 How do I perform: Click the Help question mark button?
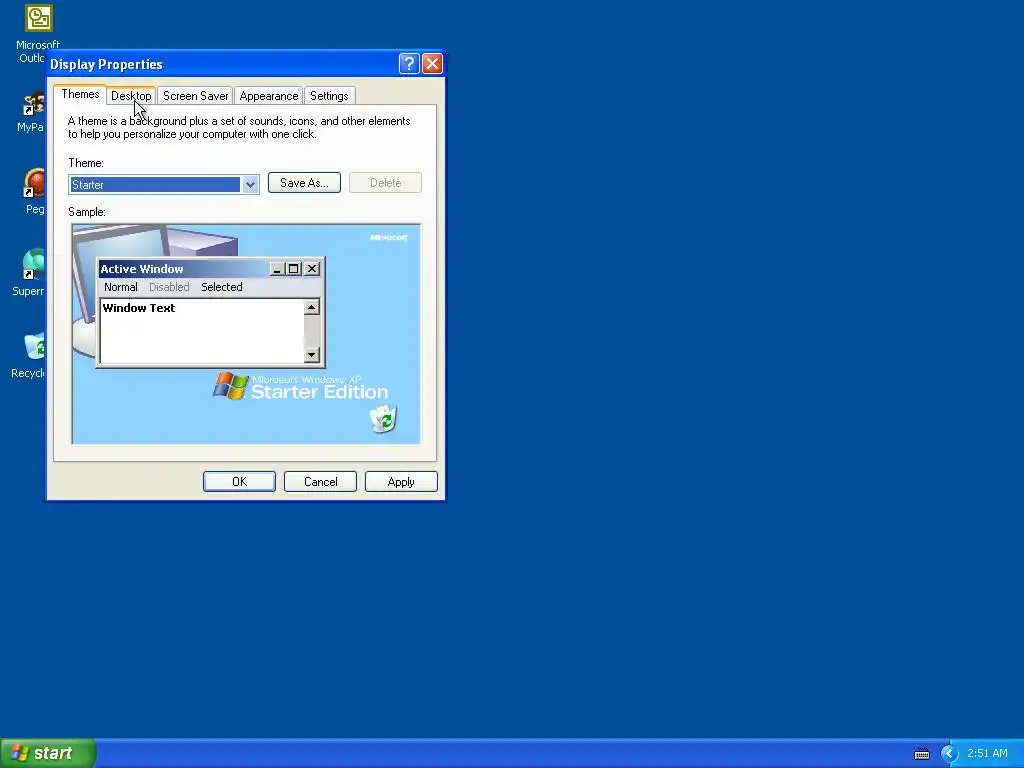point(409,63)
